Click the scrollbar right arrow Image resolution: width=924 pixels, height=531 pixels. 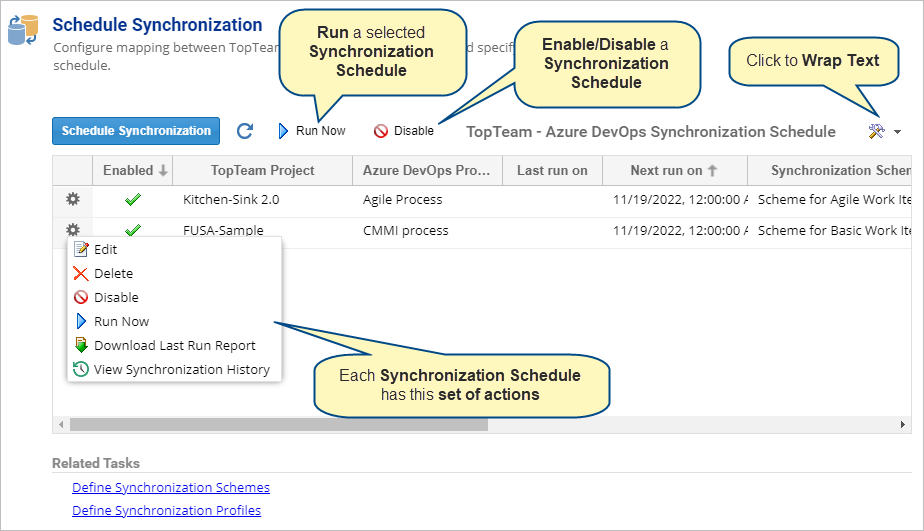tap(902, 424)
